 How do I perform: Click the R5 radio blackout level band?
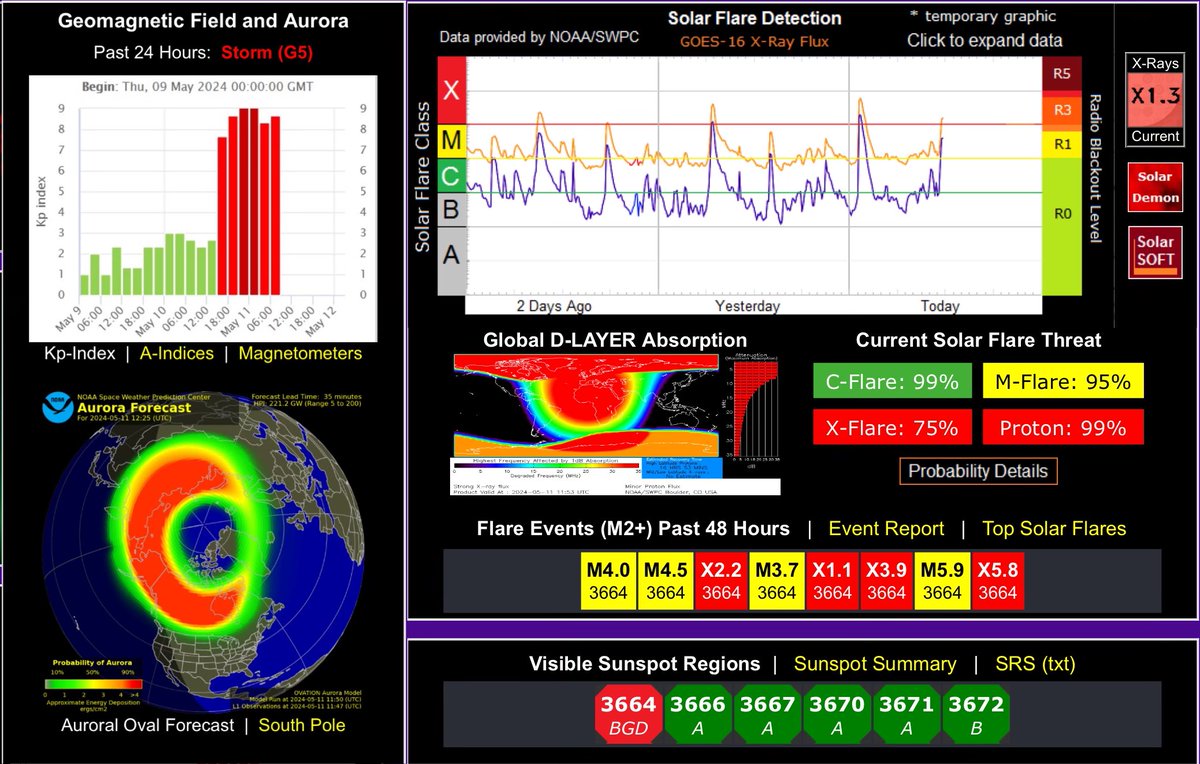(1061, 74)
